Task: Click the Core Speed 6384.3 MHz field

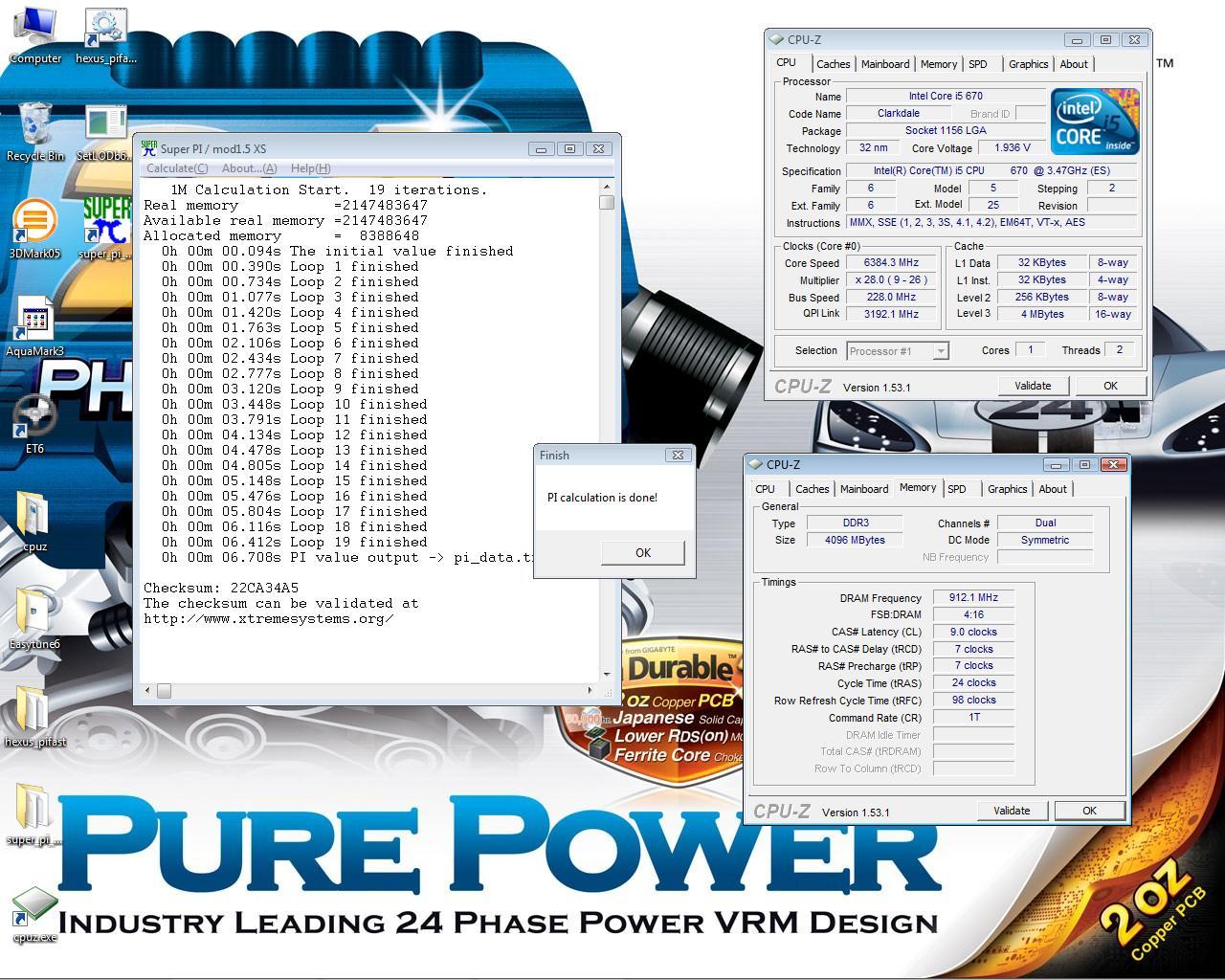Action: (891, 263)
